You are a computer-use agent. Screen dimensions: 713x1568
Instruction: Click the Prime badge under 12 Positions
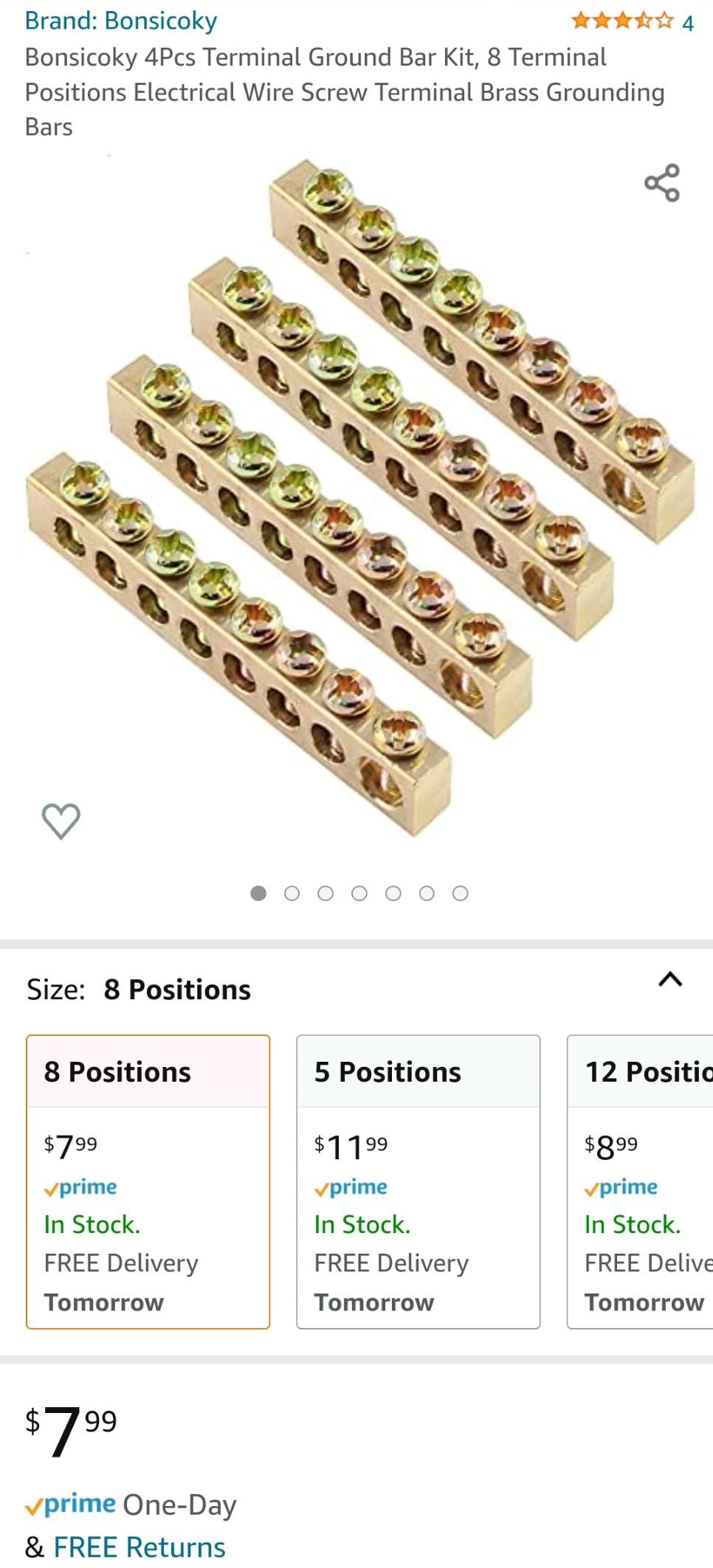pyautogui.click(x=621, y=1187)
